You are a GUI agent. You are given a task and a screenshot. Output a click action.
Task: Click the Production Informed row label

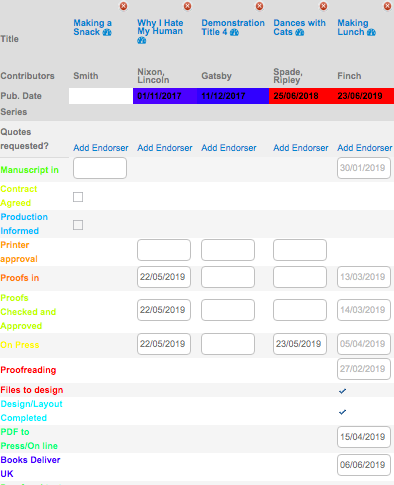[x=24, y=224]
